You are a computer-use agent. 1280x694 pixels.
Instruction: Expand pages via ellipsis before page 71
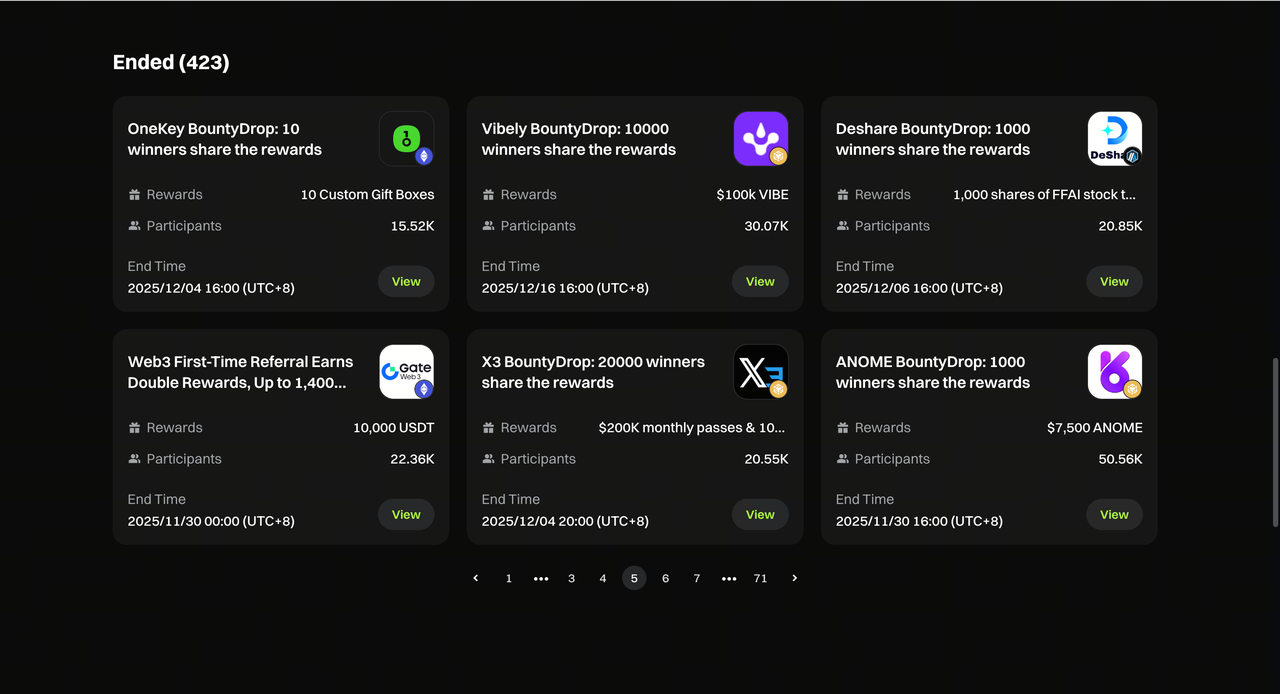[729, 578]
